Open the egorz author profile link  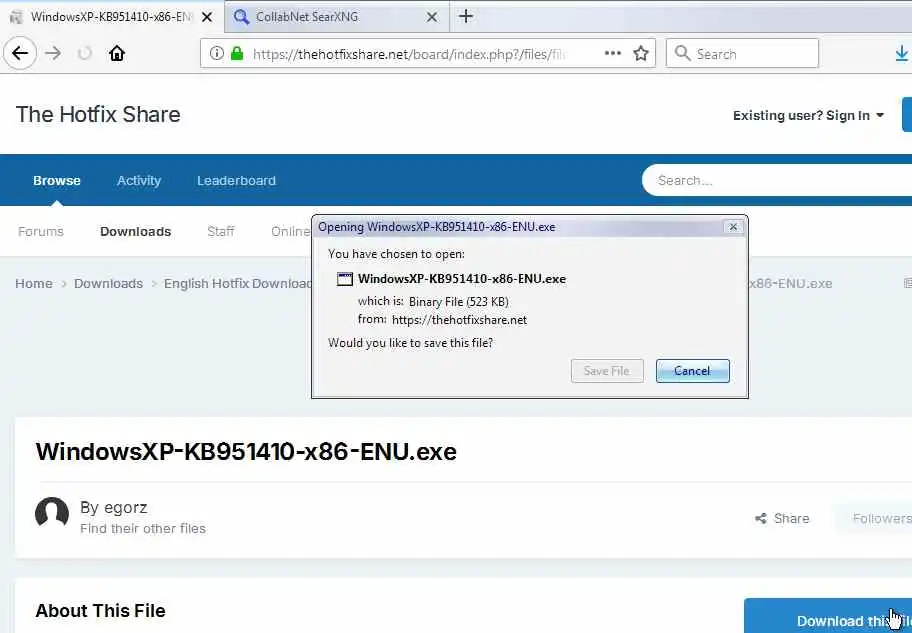pyautogui.click(x=125, y=507)
